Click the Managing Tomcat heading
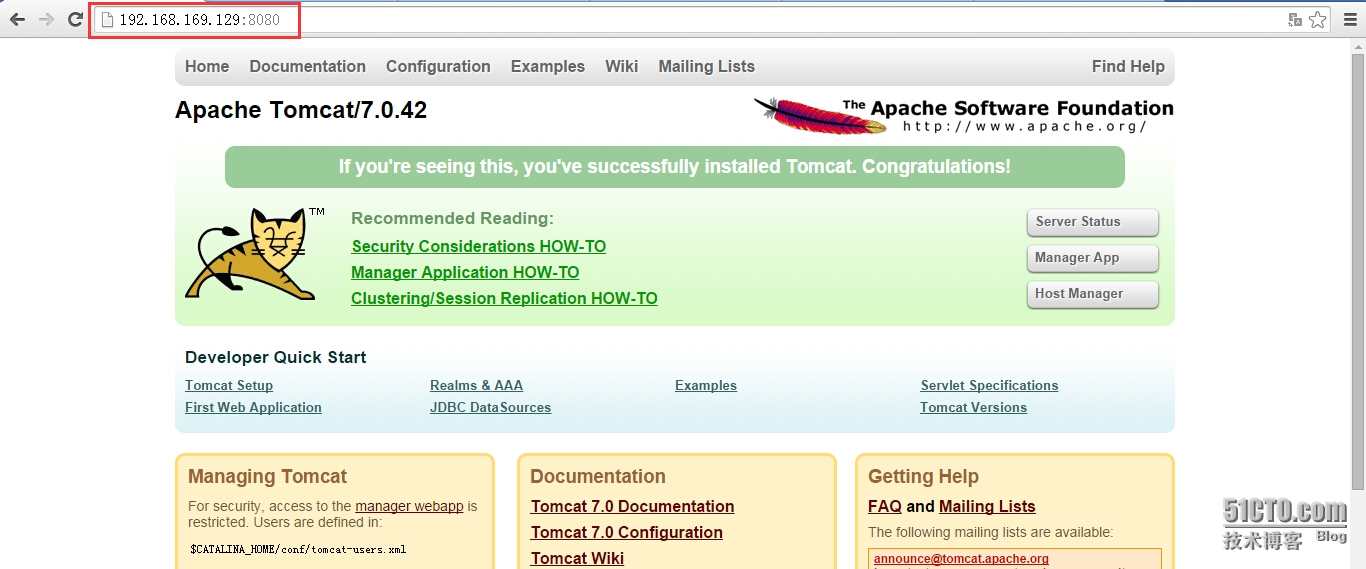Image resolution: width=1366 pixels, height=569 pixels. point(267,477)
